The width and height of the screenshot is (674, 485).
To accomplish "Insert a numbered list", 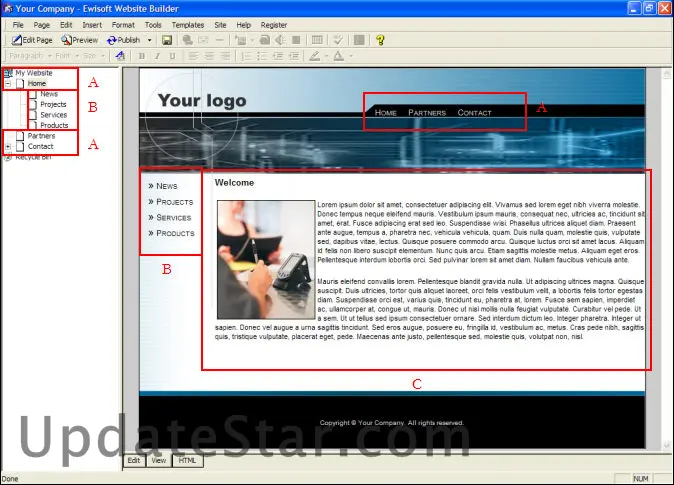I will coord(246,56).
